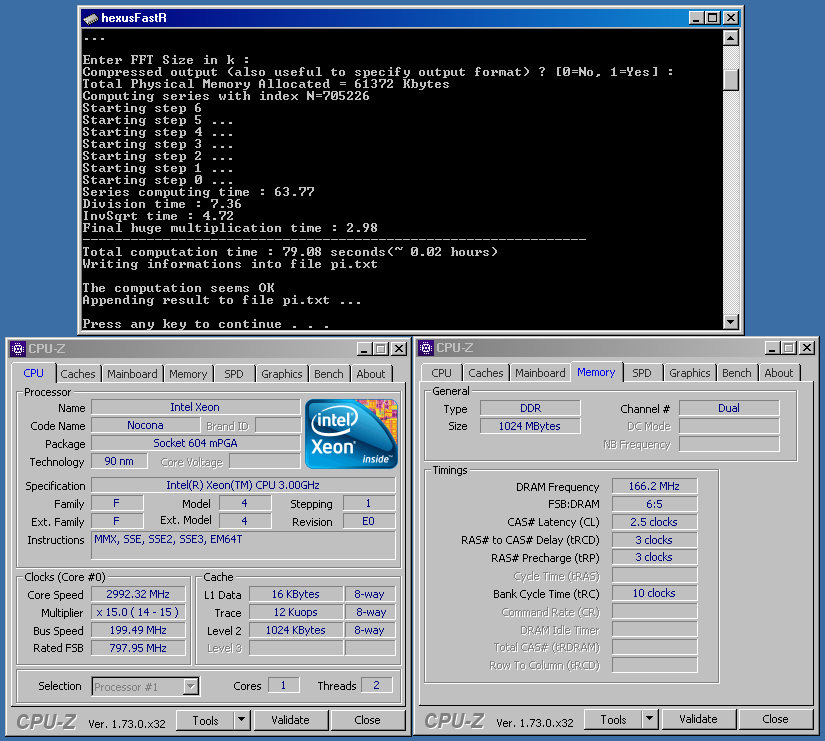Viewport: 825px width, 741px height.
Task: Select CPU tab in left CPU-Z window
Action: point(33,373)
